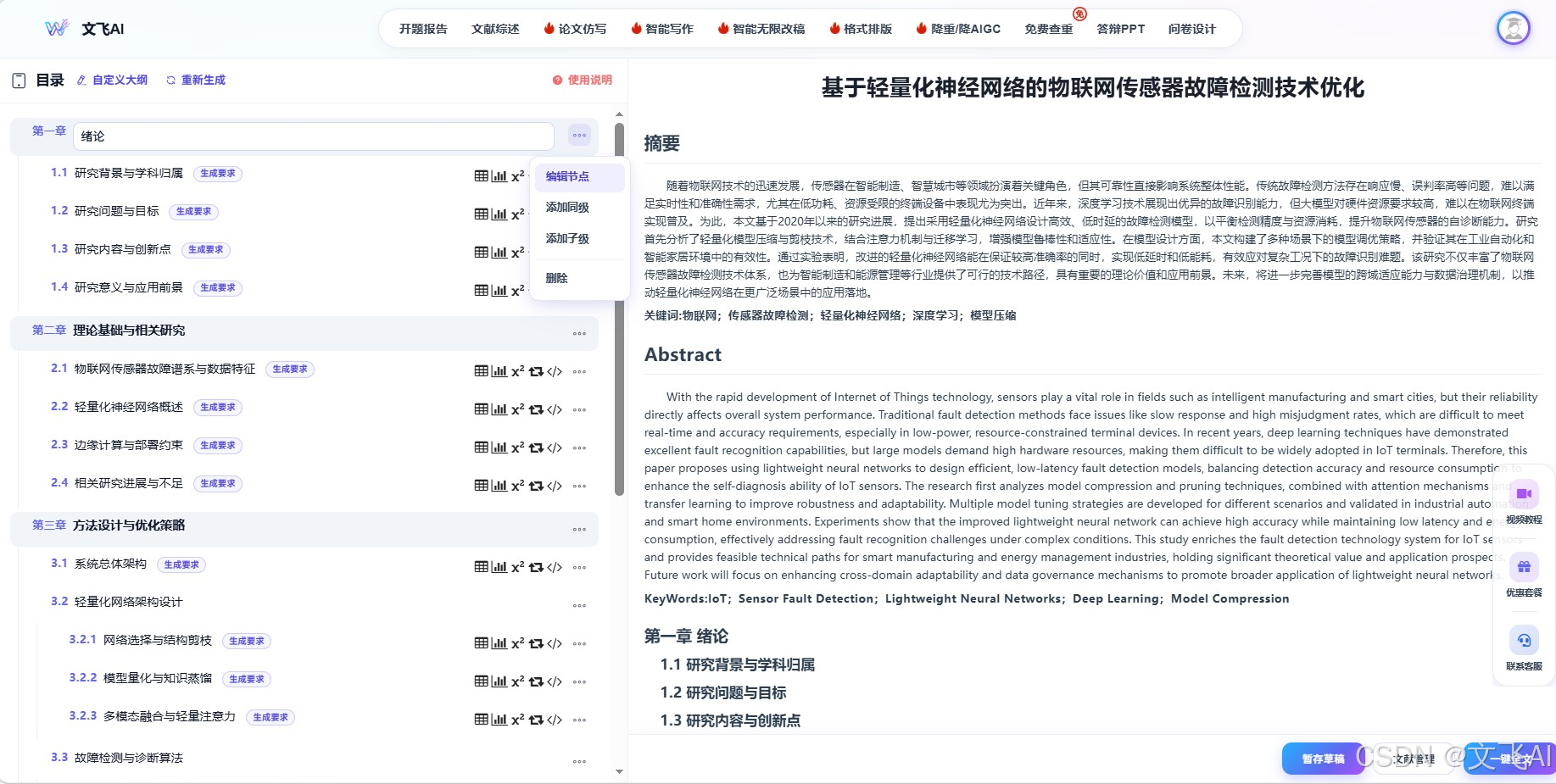
Task: Click 自定义大纲 button
Action: 112,80
